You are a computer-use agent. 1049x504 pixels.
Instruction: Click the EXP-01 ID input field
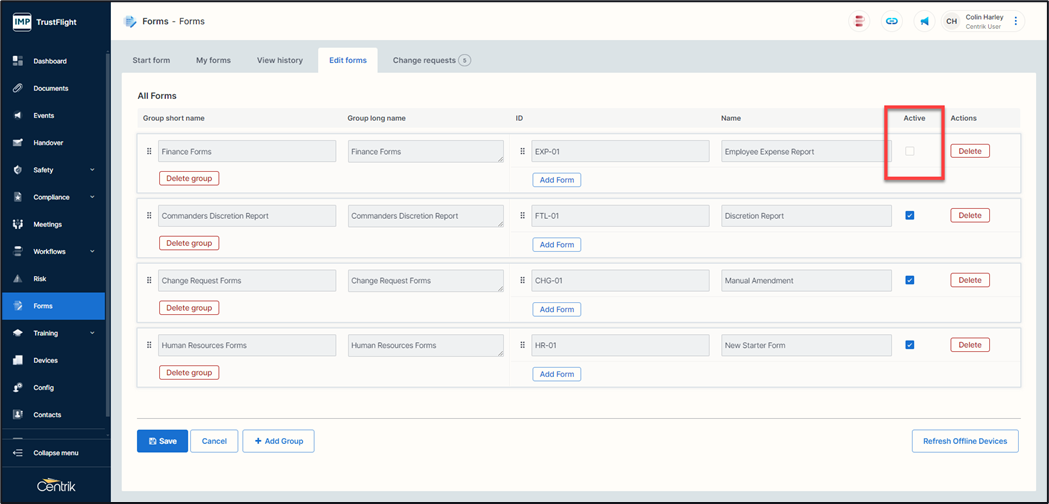point(619,152)
